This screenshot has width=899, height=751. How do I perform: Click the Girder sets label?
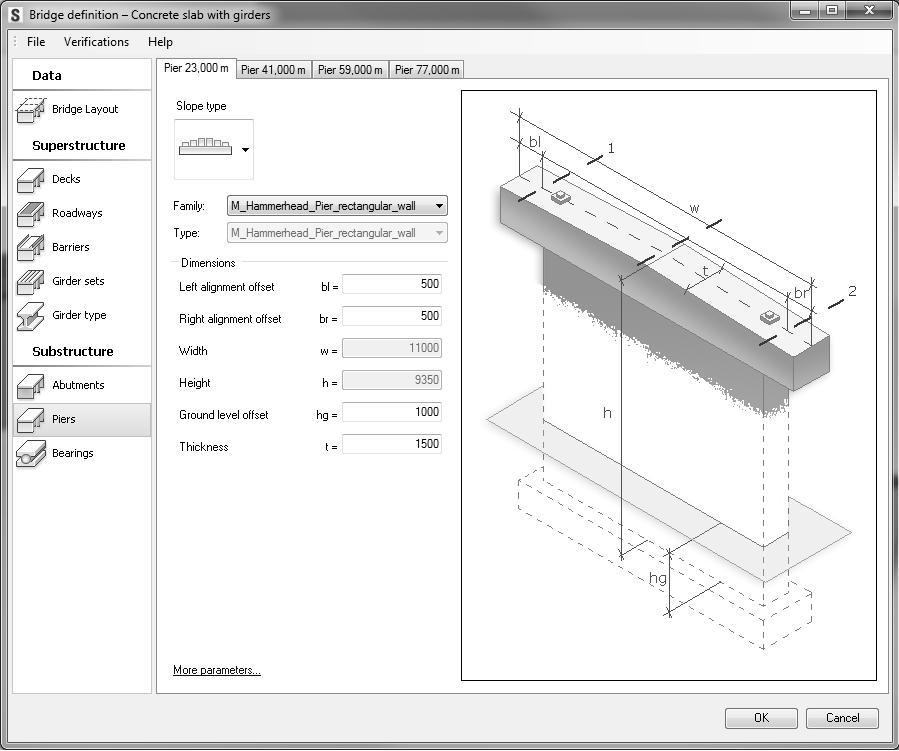(x=78, y=281)
